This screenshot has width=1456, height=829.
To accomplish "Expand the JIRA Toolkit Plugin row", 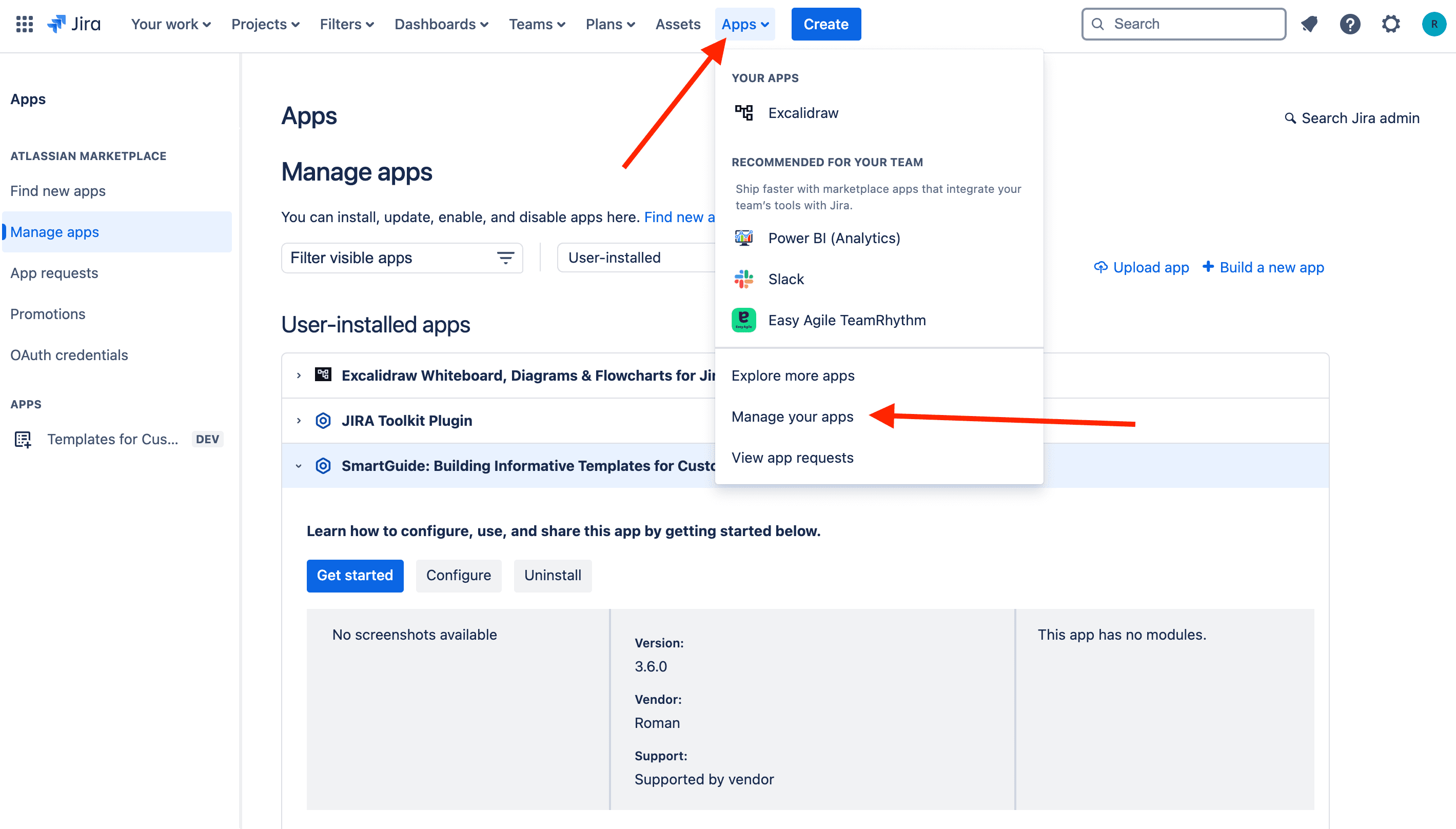I will pyautogui.click(x=299, y=420).
